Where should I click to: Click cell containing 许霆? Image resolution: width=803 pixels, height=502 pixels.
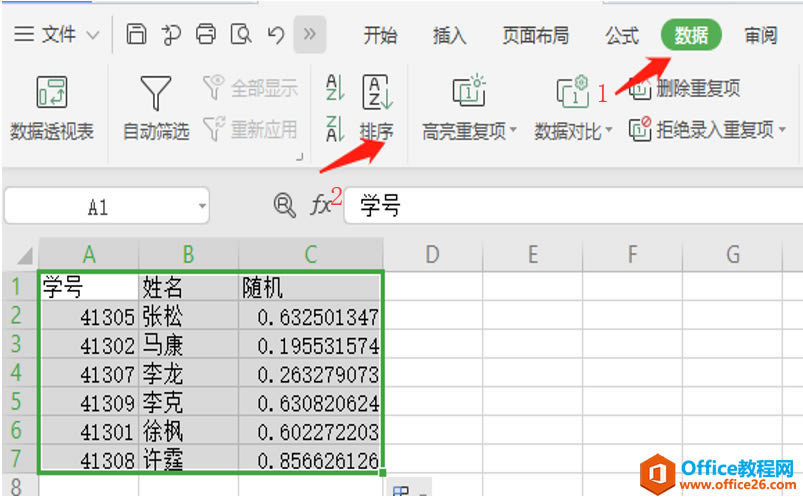pyautogui.click(x=188, y=458)
